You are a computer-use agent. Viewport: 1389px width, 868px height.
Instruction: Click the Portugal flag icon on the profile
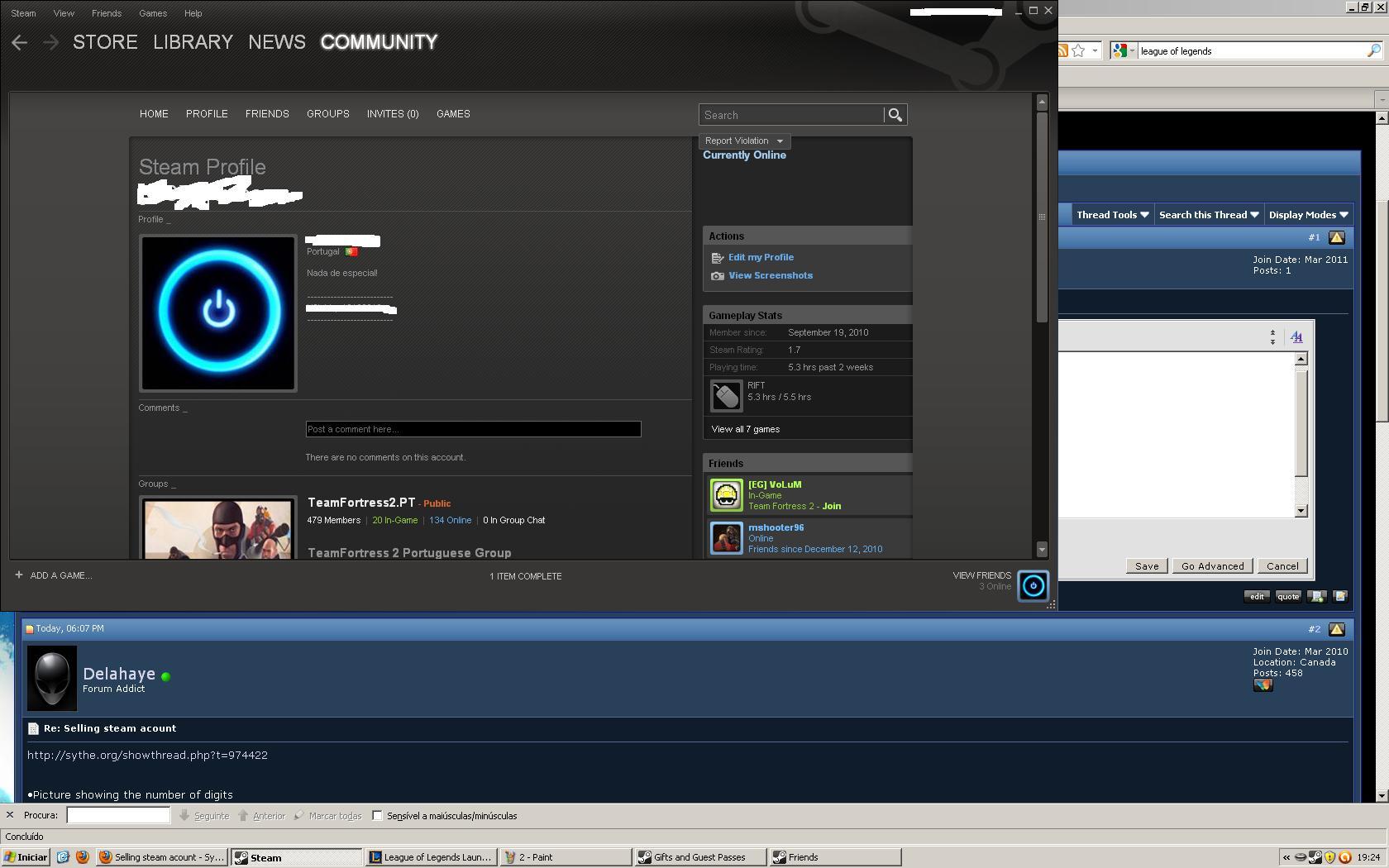(351, 251)
